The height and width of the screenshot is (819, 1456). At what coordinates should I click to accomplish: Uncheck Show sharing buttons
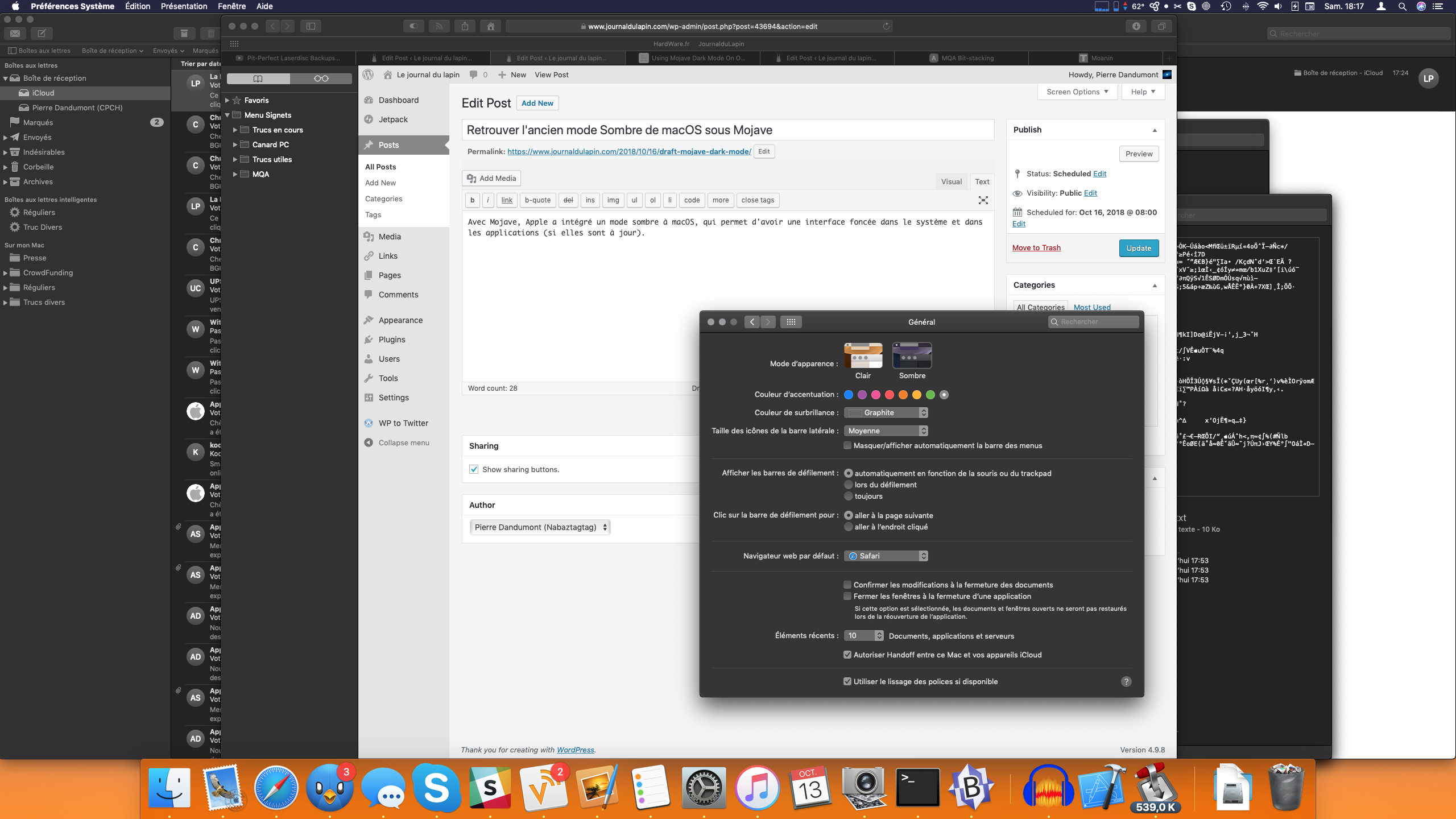(474, 469)
